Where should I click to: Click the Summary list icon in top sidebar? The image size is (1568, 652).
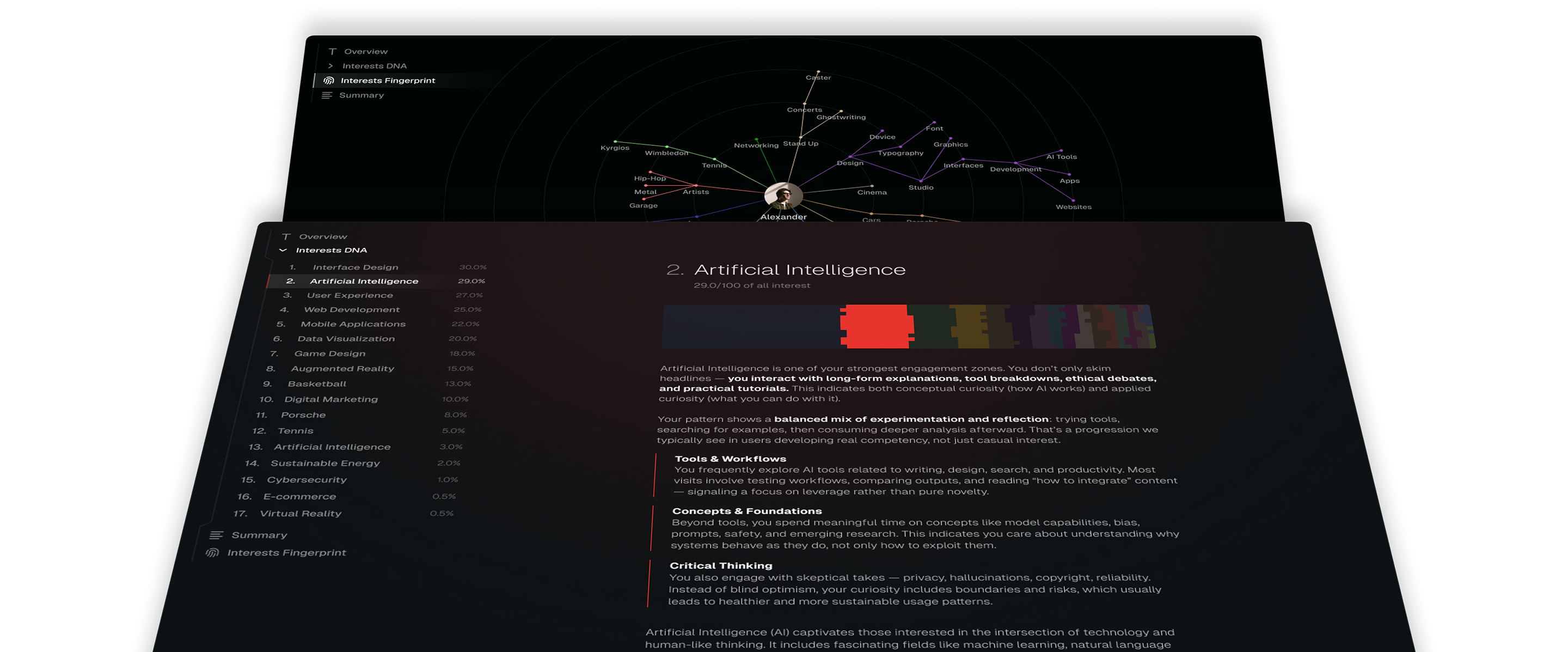click(328, 95)
